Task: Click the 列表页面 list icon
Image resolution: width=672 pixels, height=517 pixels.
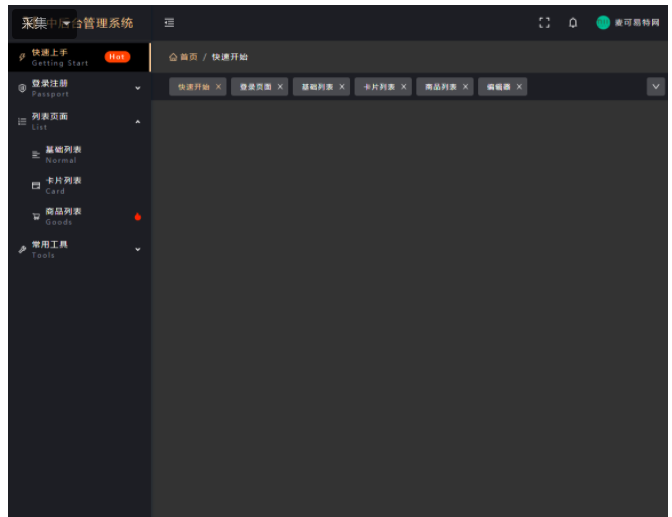Action: coord(22,122)
